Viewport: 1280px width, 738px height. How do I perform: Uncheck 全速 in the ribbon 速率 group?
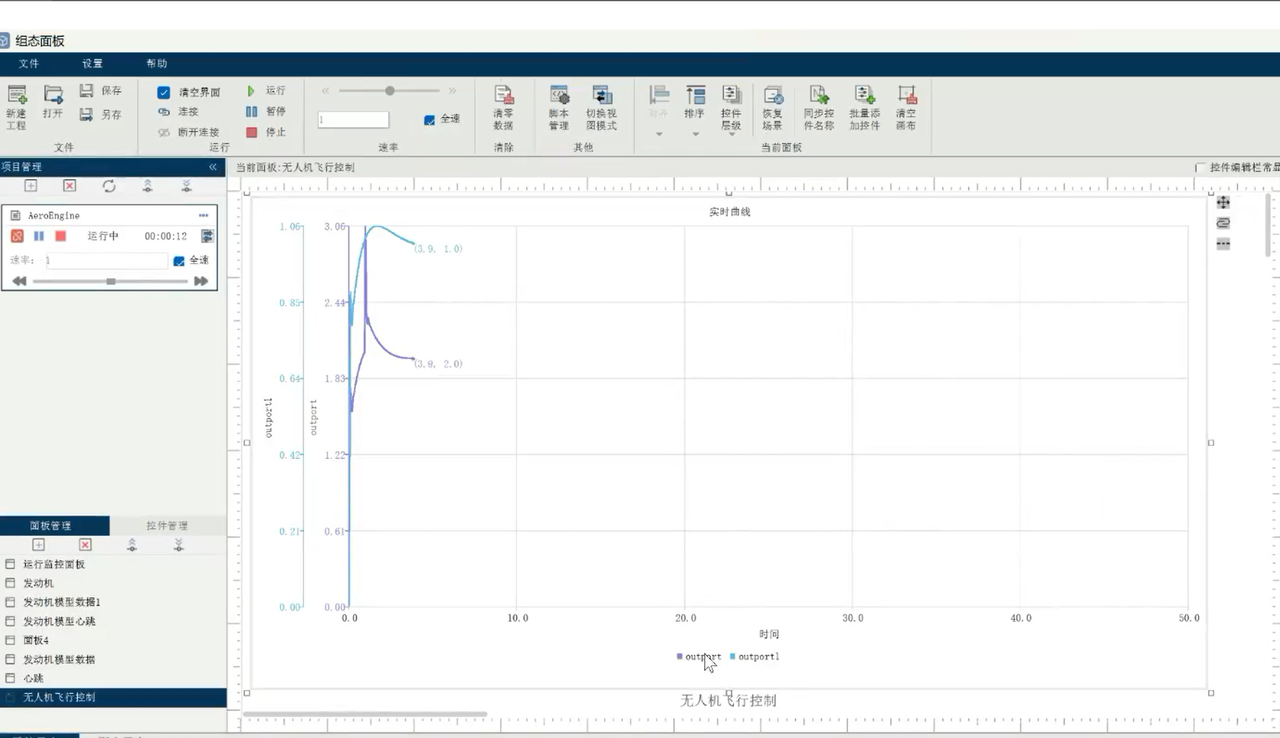pyautogui.click(x=429, y=119)
